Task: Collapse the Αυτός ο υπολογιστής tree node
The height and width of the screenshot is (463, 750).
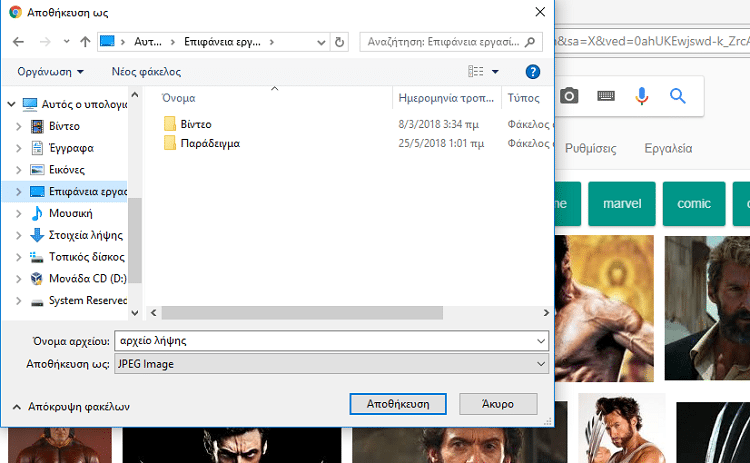Action: tap(11, 104)
